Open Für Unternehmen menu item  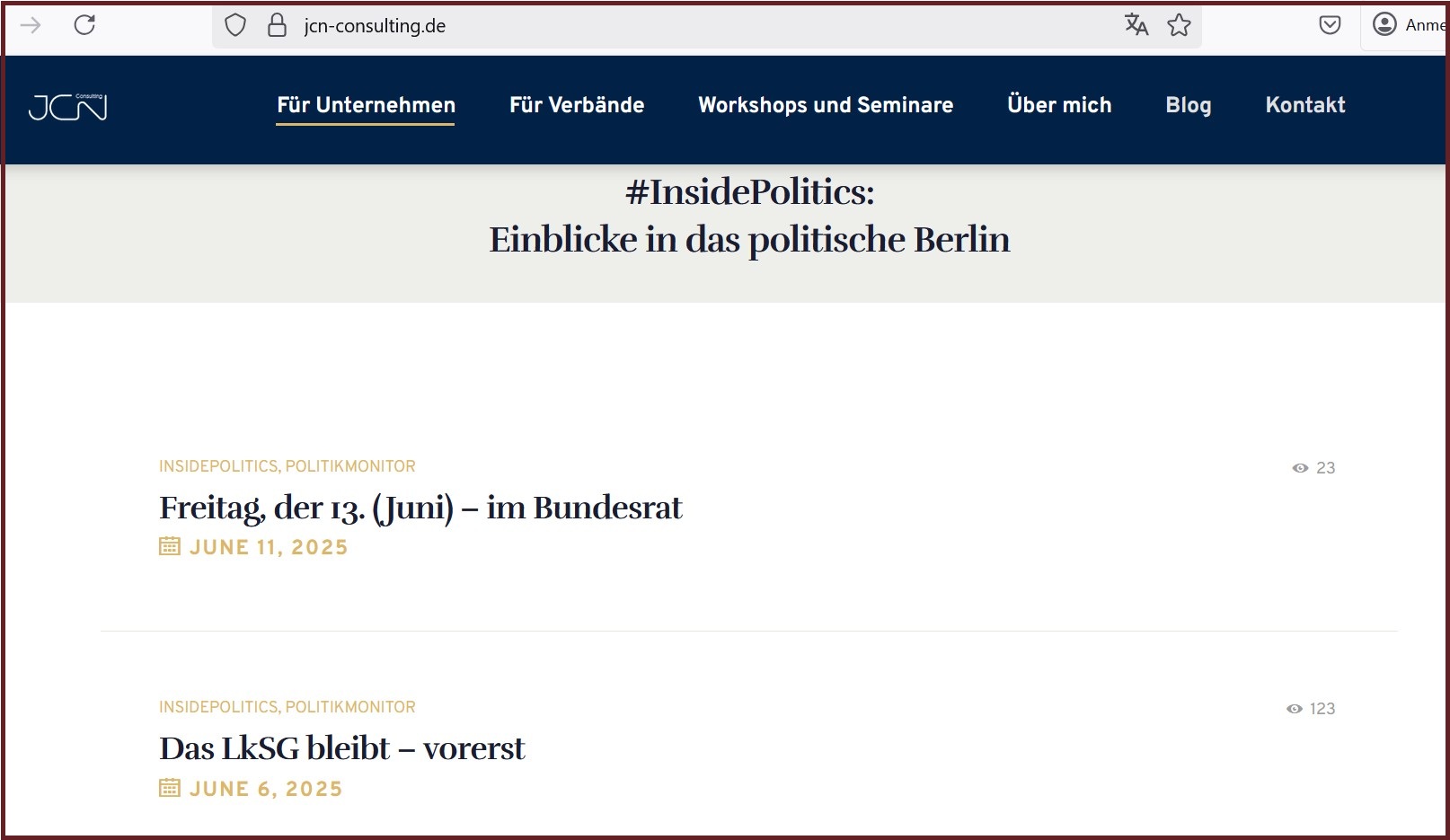click(x=366, y=105)
